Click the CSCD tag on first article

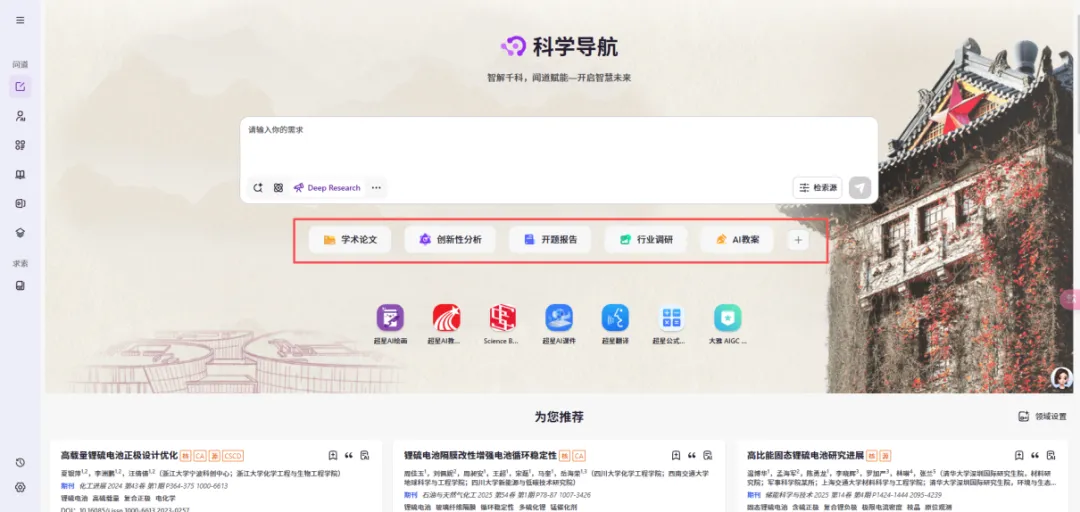pos(233,455)
